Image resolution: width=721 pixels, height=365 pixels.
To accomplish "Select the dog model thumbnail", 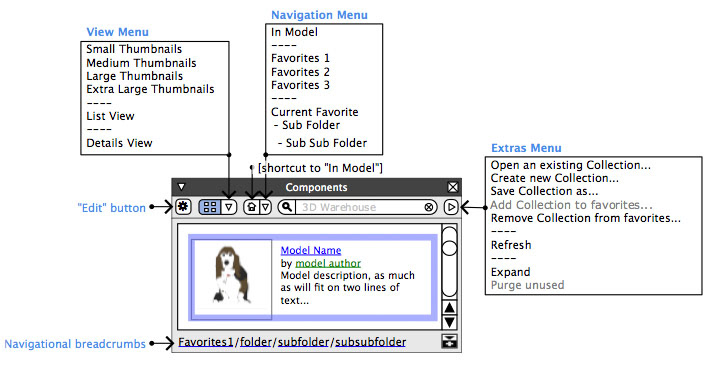I will [x=232, y=279].
